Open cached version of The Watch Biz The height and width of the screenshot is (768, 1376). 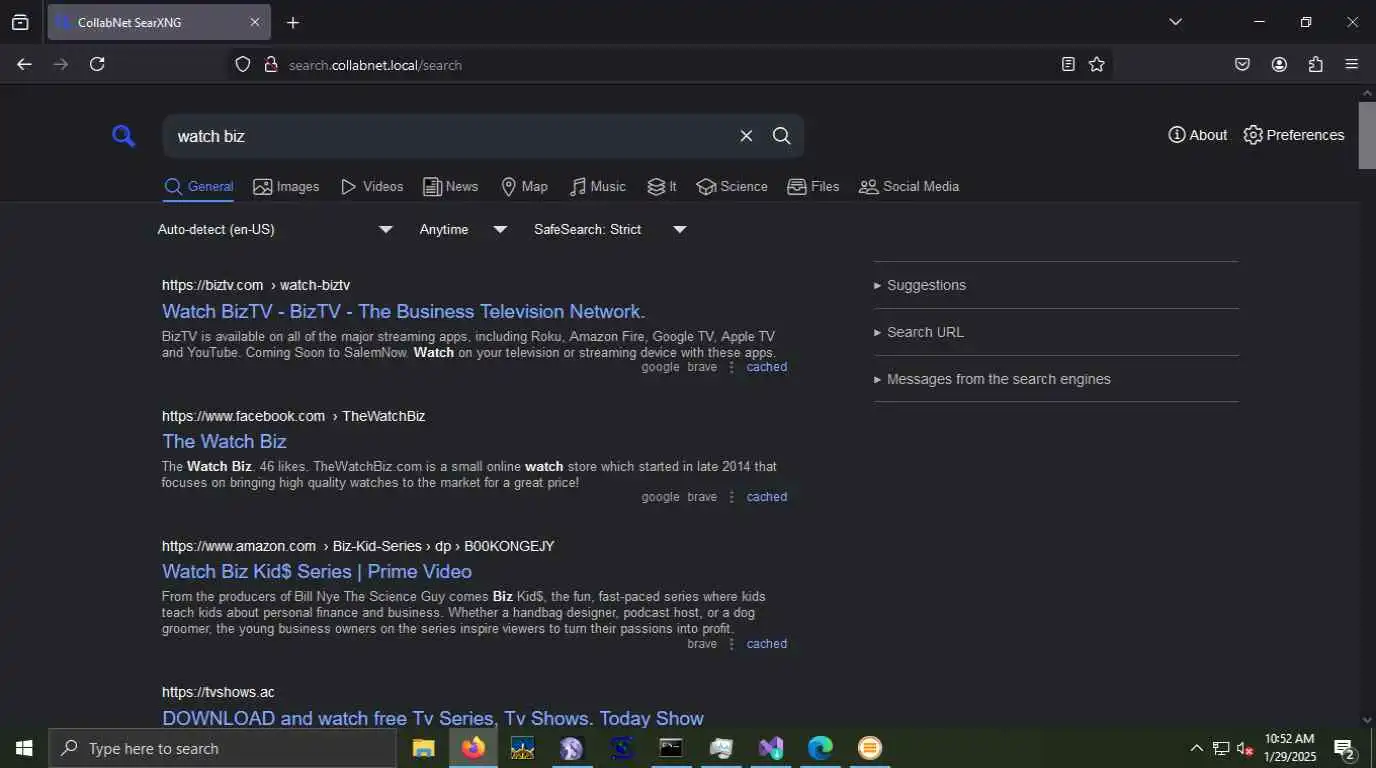tap(767, 497)
